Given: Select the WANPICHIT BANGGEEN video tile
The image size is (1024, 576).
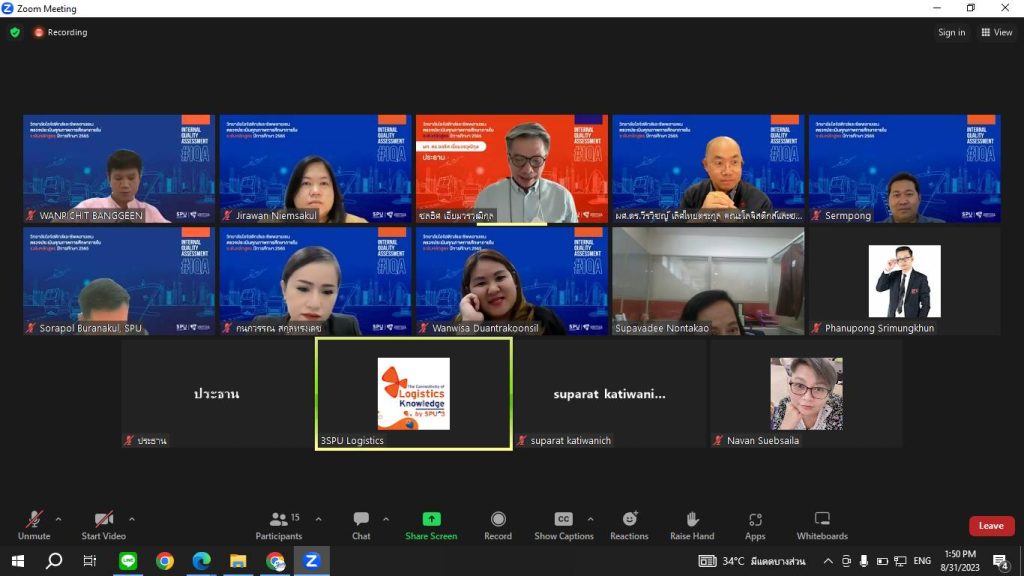Looking at the screenshot, I should [119, 168].
